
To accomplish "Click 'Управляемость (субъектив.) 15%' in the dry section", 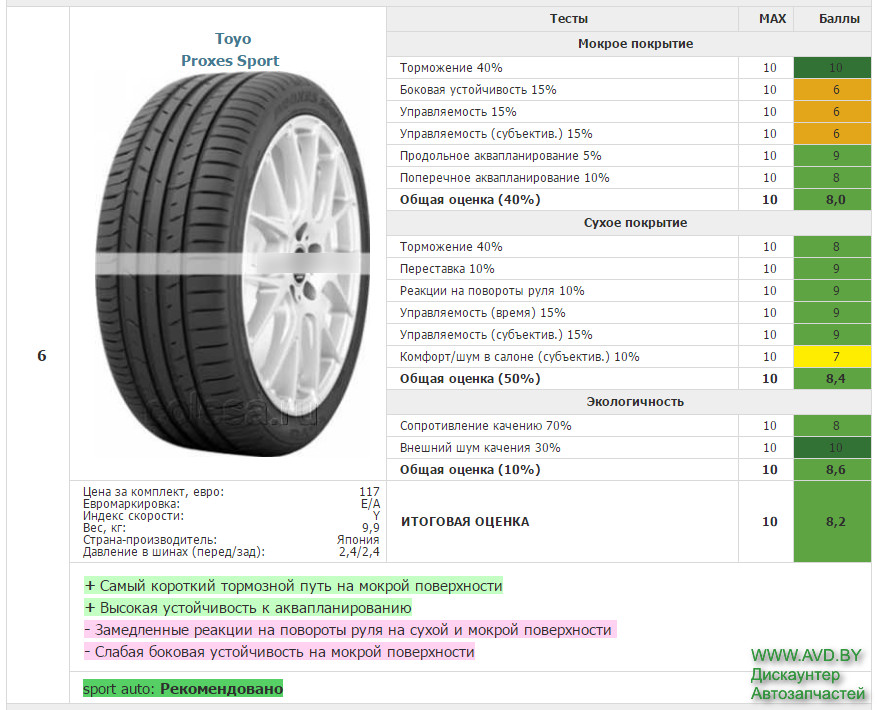I will point(496,335).
